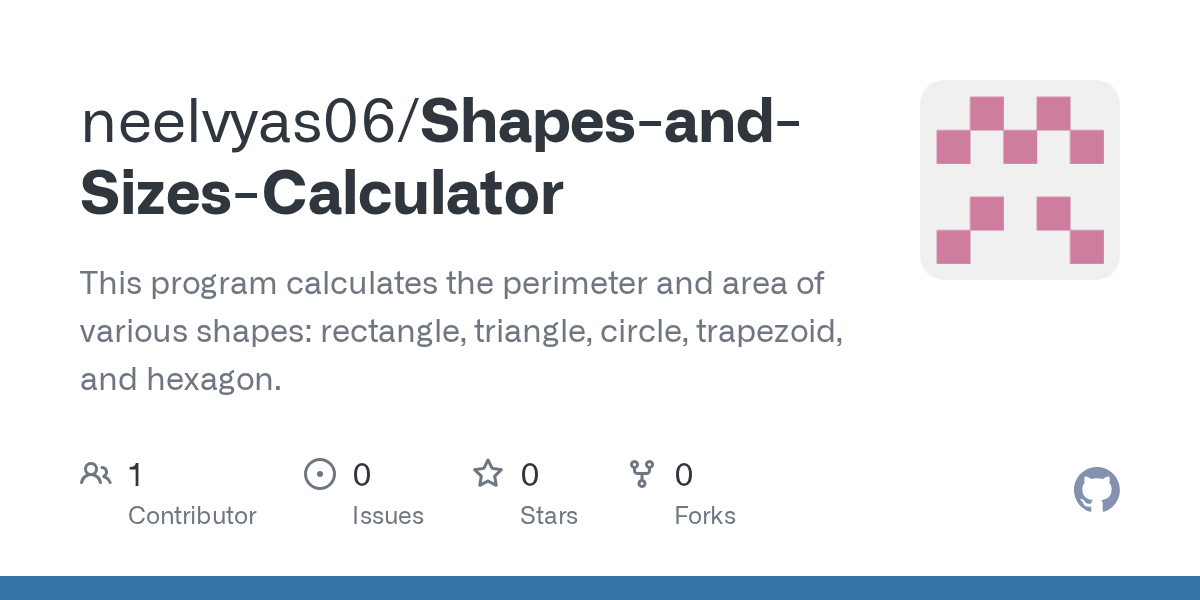Click the GitHub octocat logo
This screenshot has height=600, width=1200.
pos(1096,491)
